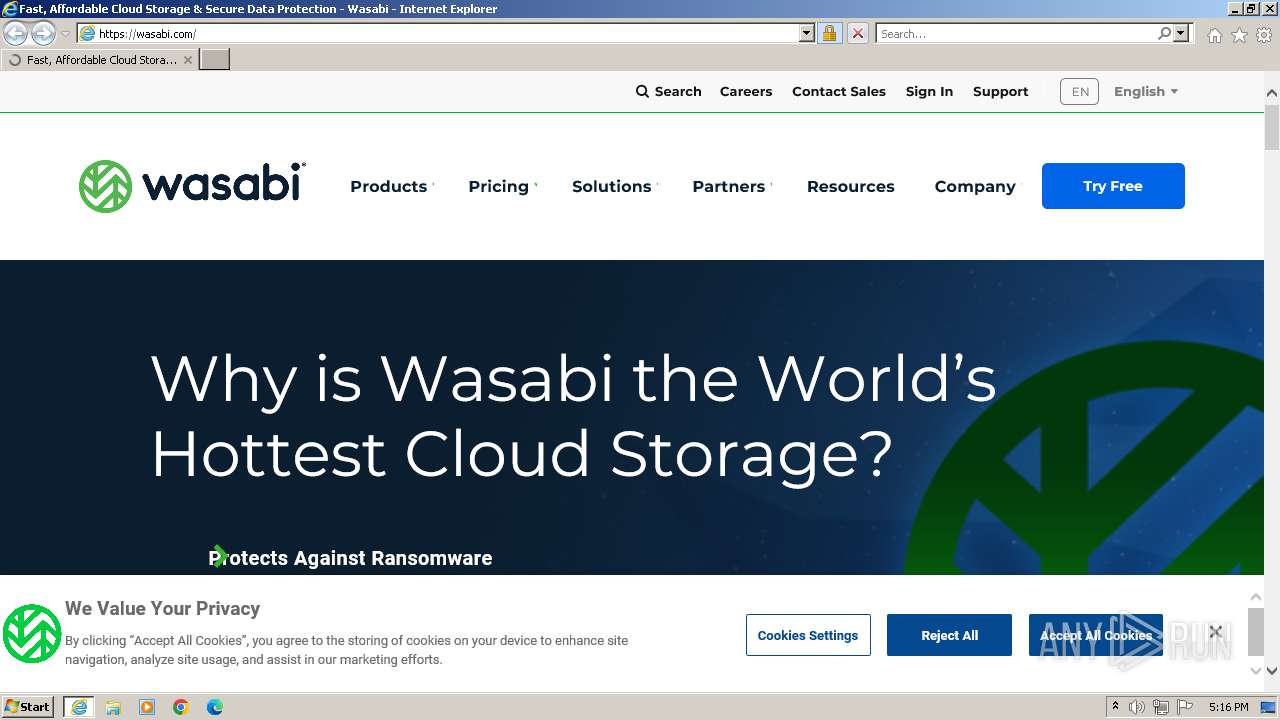Image resolution: width=1280 pixels, height=720 pixels.
Task: Click the EN language badge
Action: tap(1079, 91)
